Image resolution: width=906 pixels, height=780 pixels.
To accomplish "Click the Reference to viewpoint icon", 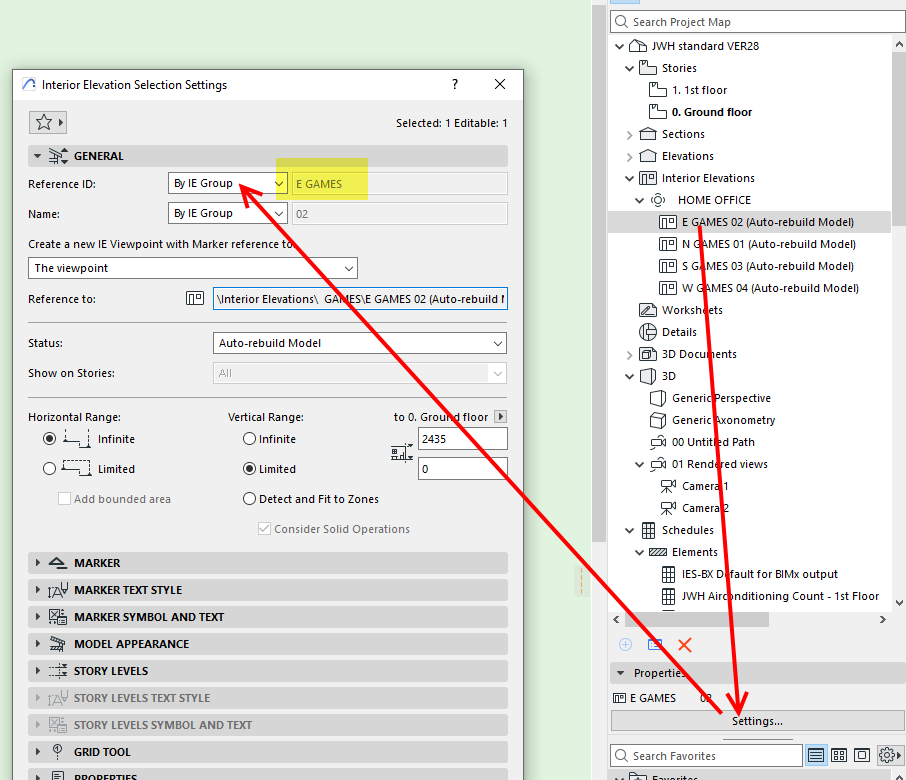I will (195, 299).
